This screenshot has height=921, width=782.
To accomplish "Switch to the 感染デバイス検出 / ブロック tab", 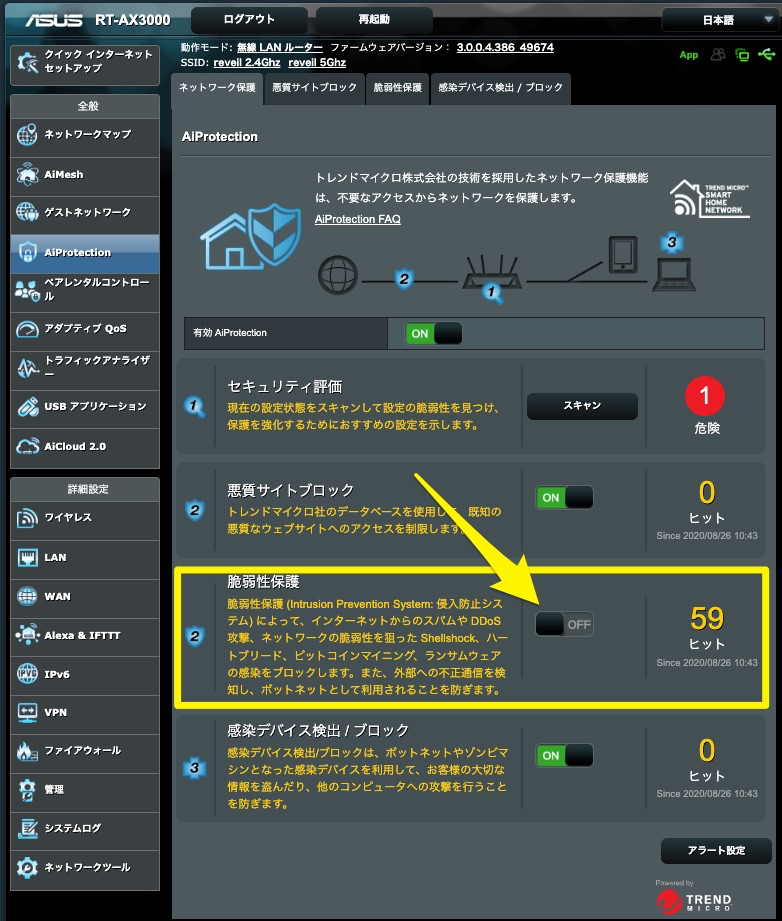I will tap(501, 88).
